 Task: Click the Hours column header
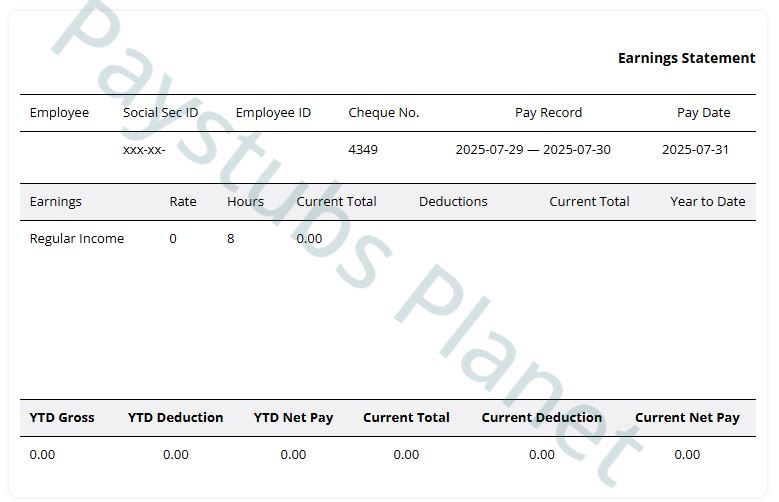point(245,201)
